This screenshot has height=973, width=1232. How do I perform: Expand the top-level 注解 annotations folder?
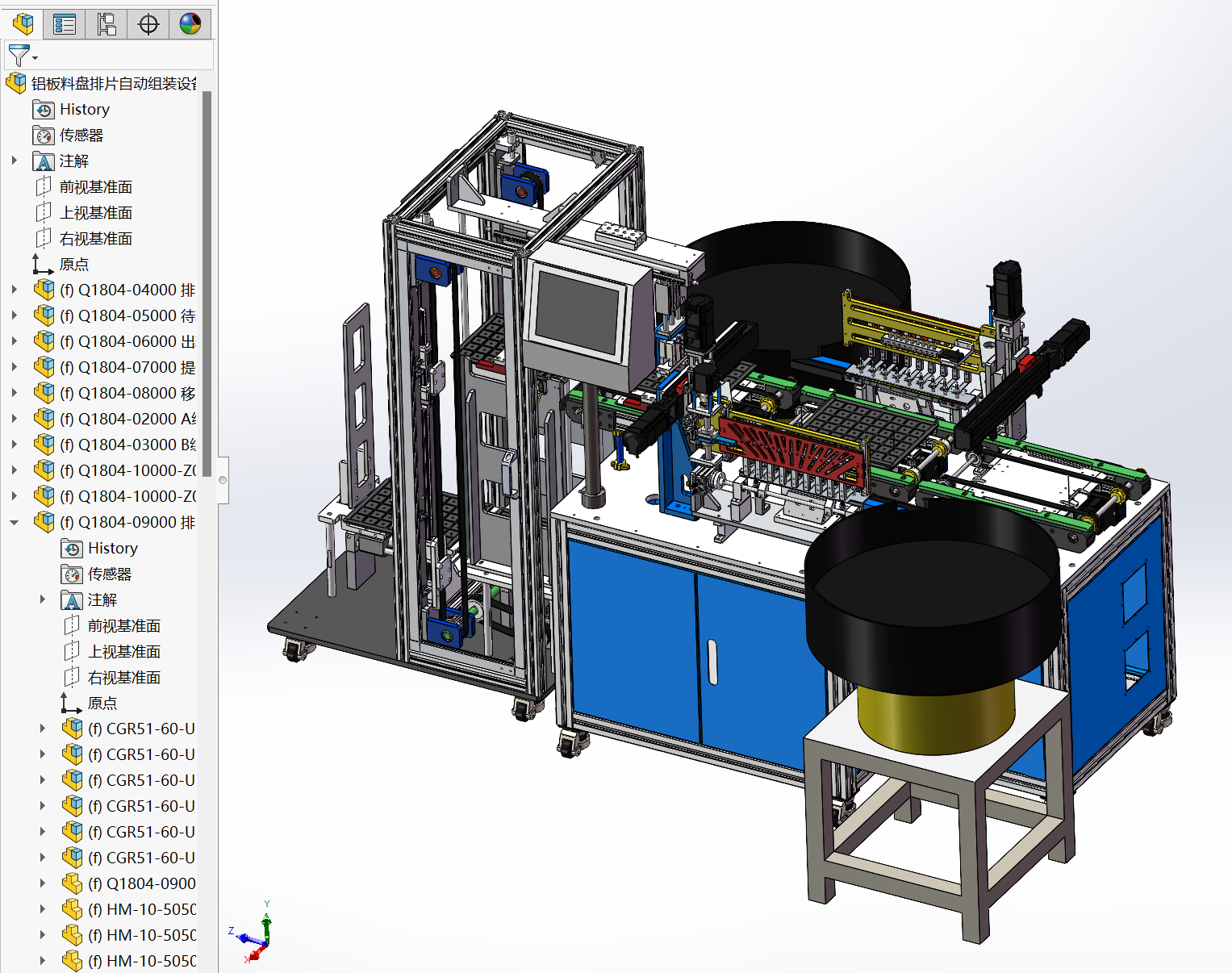click(x=15, y=161)
